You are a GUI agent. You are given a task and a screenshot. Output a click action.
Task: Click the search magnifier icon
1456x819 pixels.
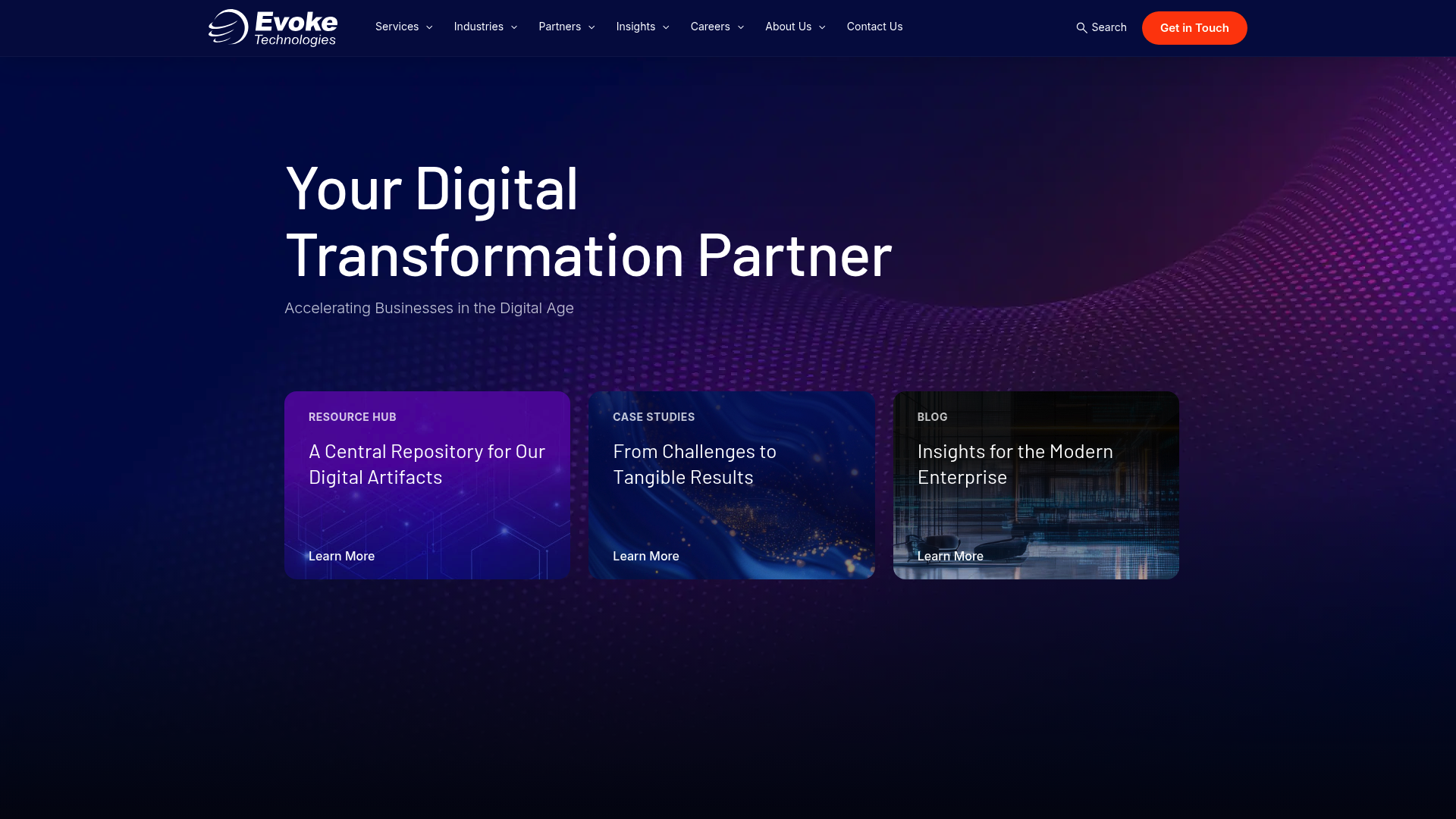tap(1081, 28)
